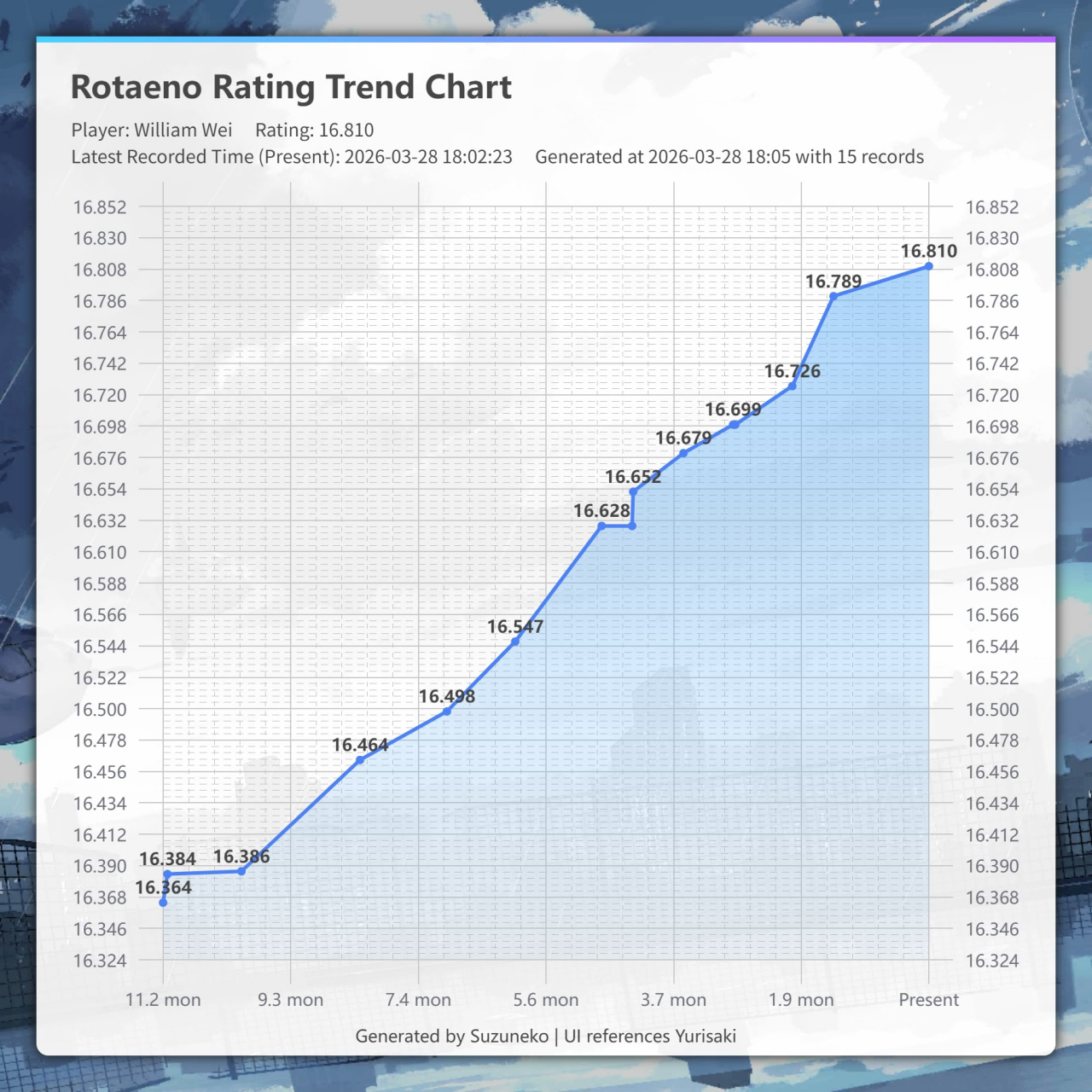Click the Player: William Wei text
Screen dimensions: 1092x1092
152,130
